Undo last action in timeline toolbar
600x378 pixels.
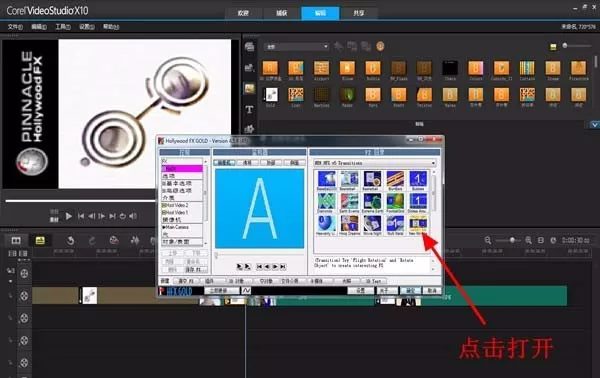70,240
